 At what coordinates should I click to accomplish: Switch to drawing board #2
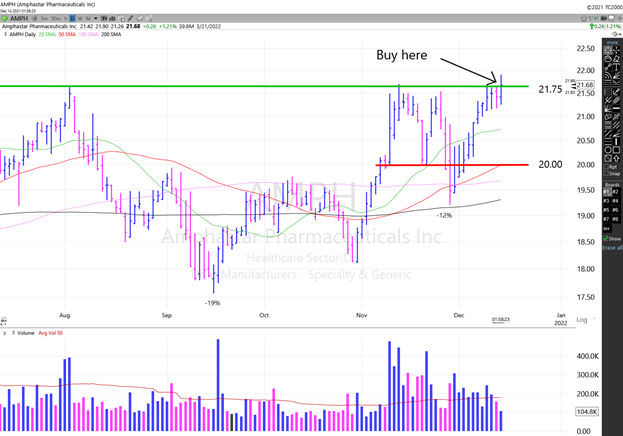(x=615, y=192)
